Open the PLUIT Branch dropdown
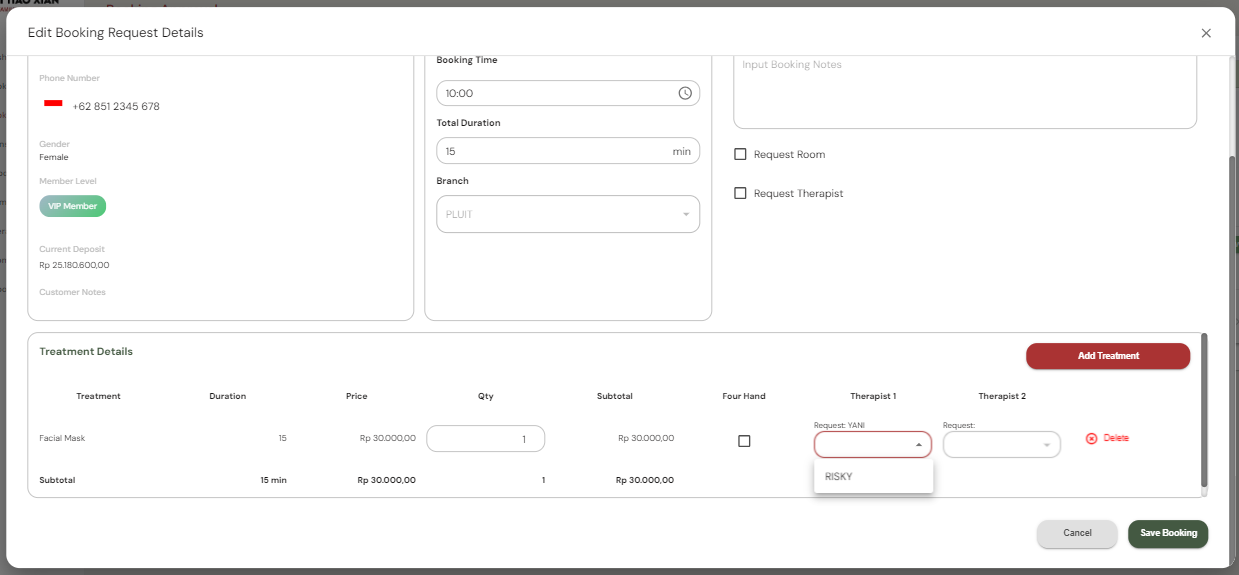The image size is (1239, 575). 567,214
